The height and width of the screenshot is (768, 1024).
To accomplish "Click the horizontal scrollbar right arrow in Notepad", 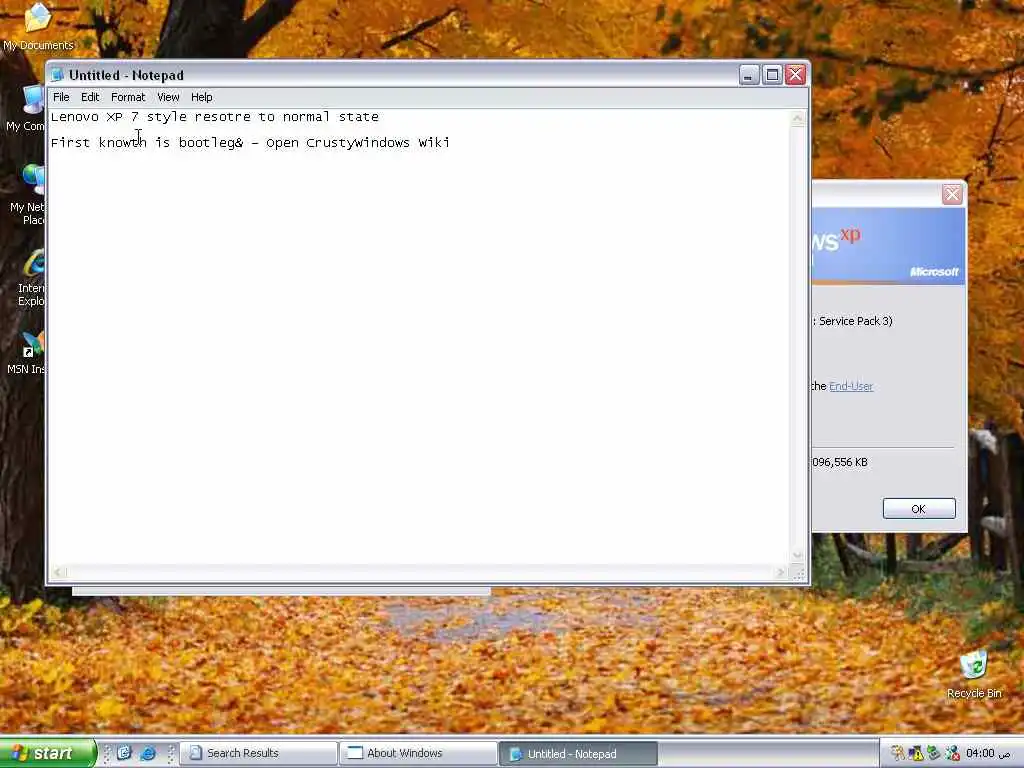I will click(780, 573).
